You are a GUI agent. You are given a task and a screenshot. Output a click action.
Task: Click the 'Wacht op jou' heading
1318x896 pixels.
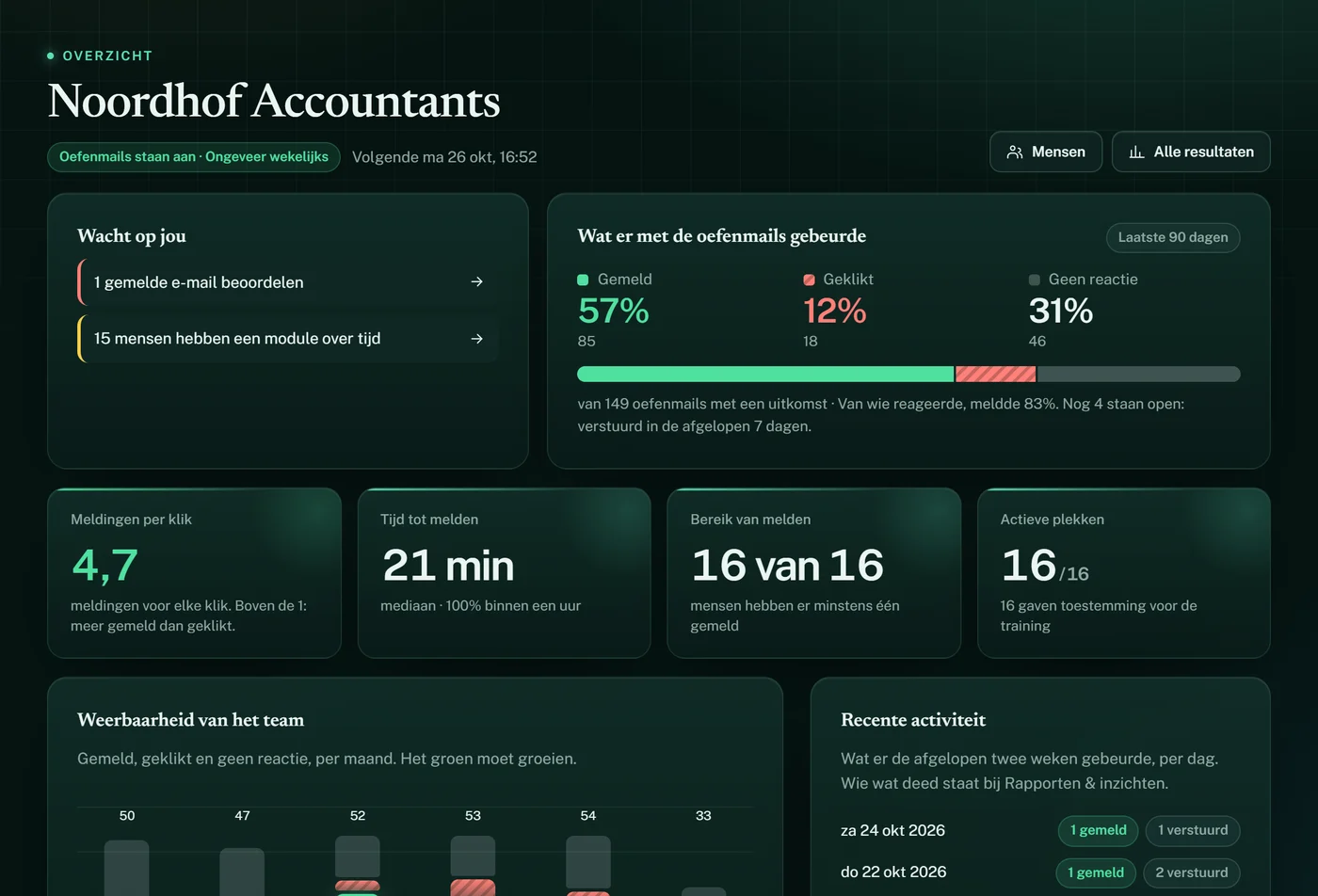132,236
